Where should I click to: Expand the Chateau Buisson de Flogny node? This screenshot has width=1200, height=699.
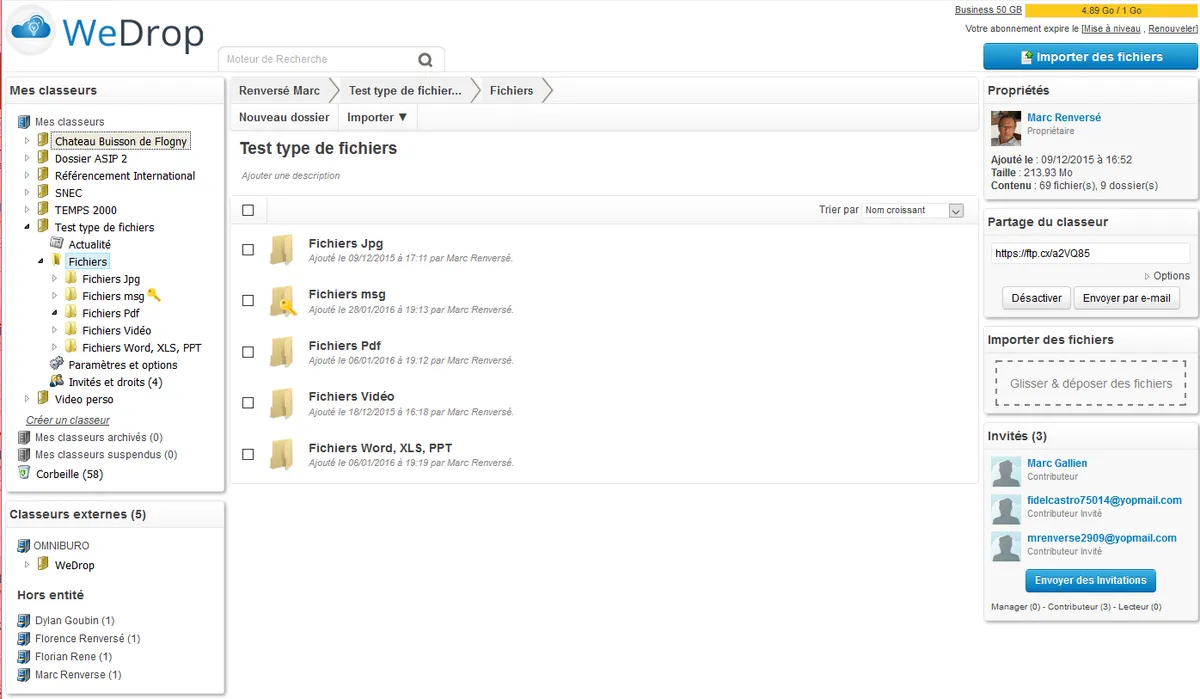tap(28, 141)
